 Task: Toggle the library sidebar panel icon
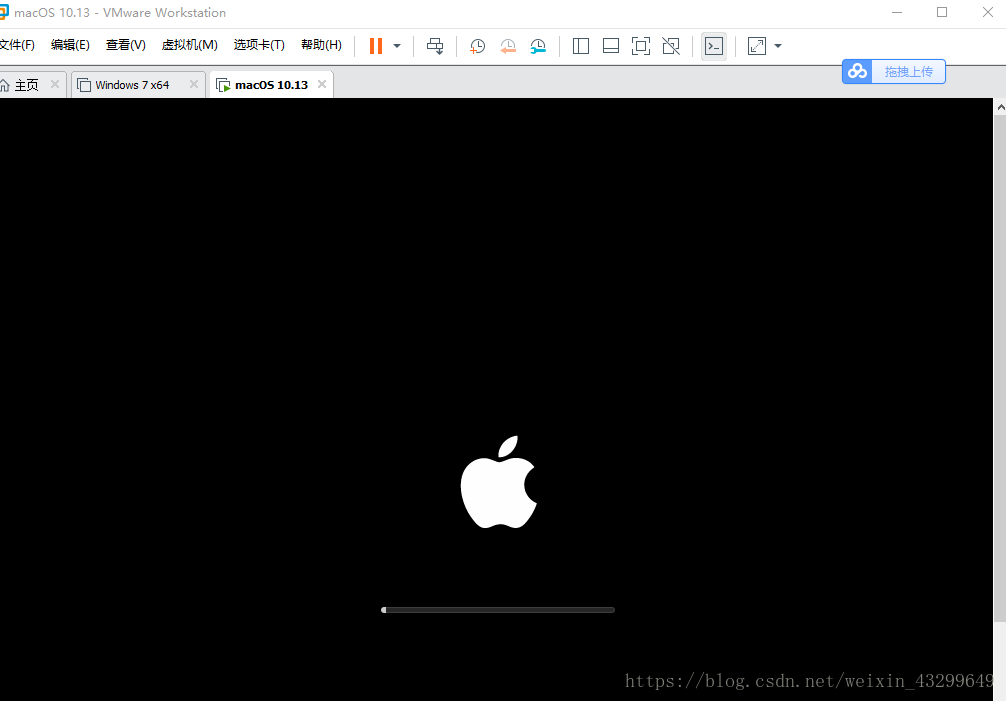(x=581, y=46)
